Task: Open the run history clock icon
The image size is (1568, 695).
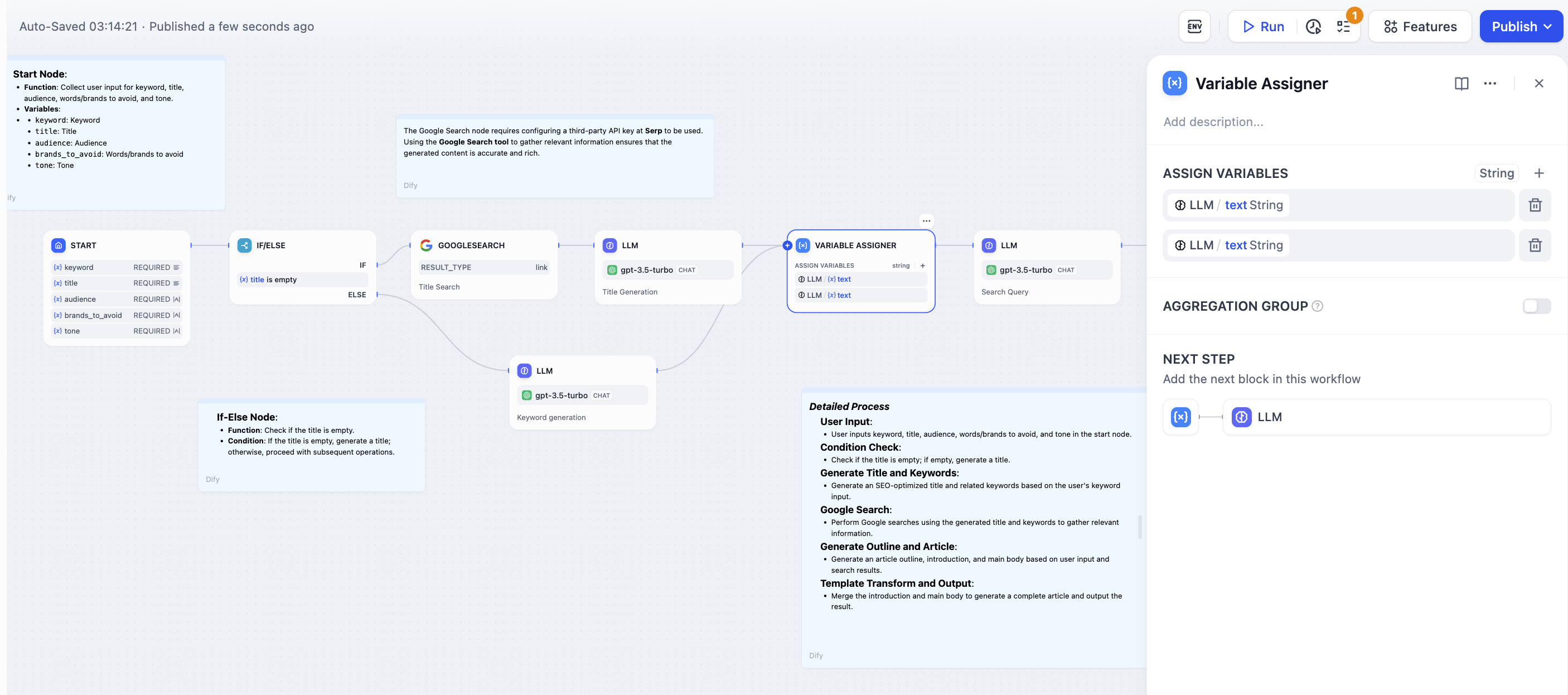Action: (1313, 27)
